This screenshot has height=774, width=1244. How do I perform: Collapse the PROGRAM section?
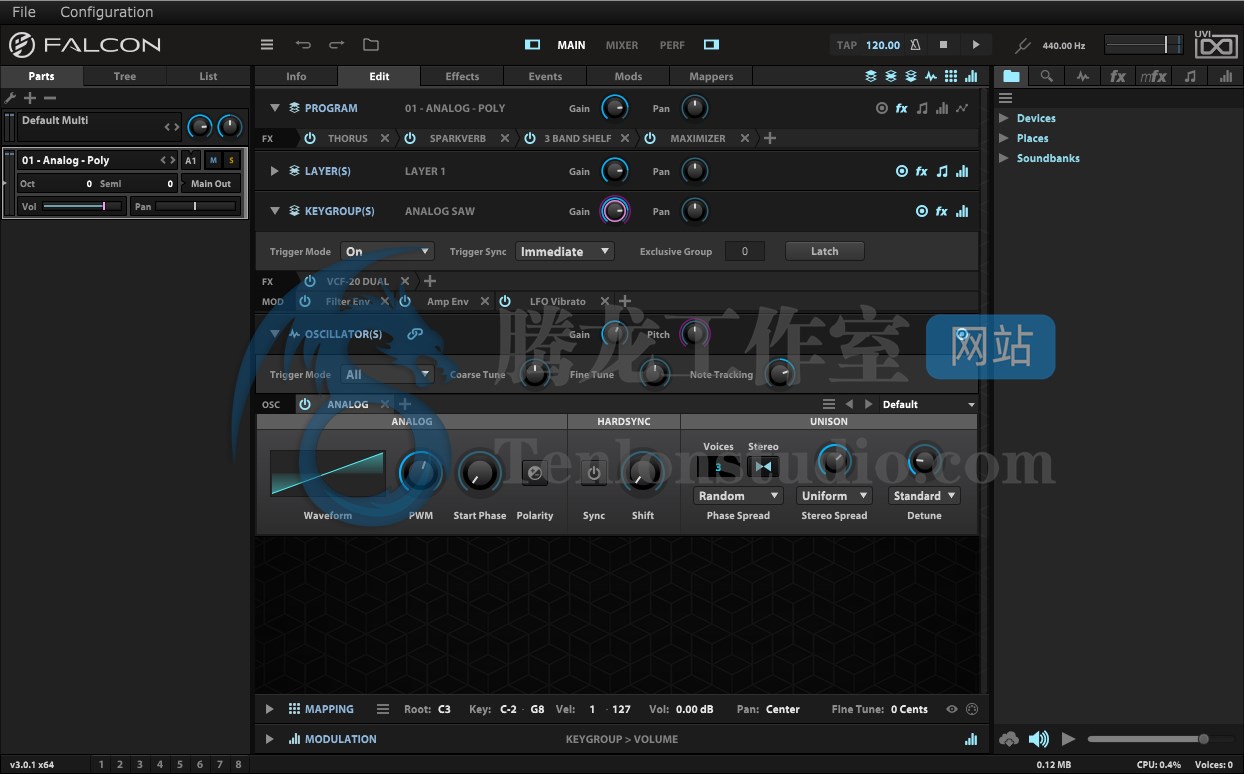(x=275, y=108)
